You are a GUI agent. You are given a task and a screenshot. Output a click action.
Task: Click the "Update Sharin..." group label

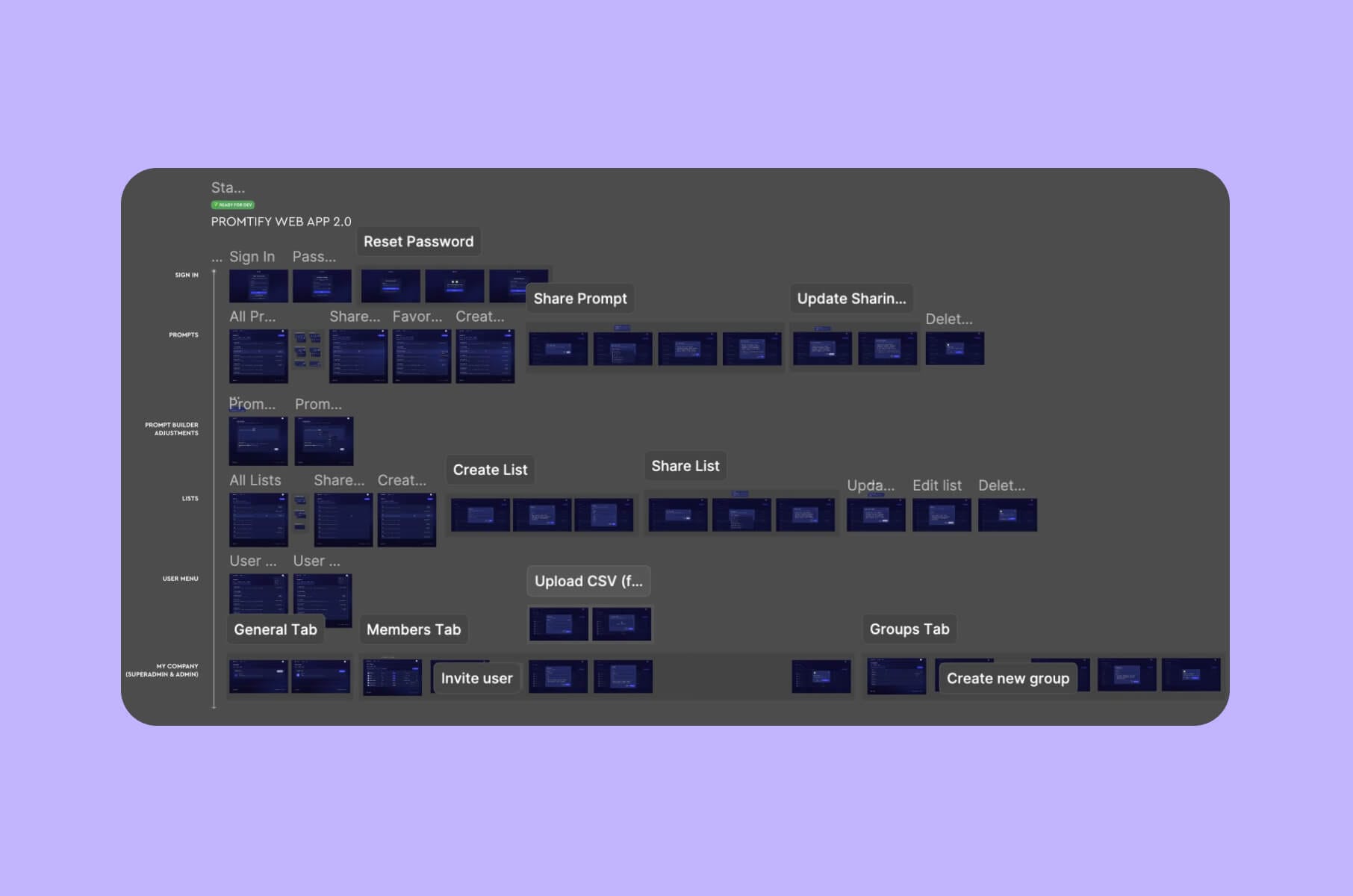[x=851, y=299]
